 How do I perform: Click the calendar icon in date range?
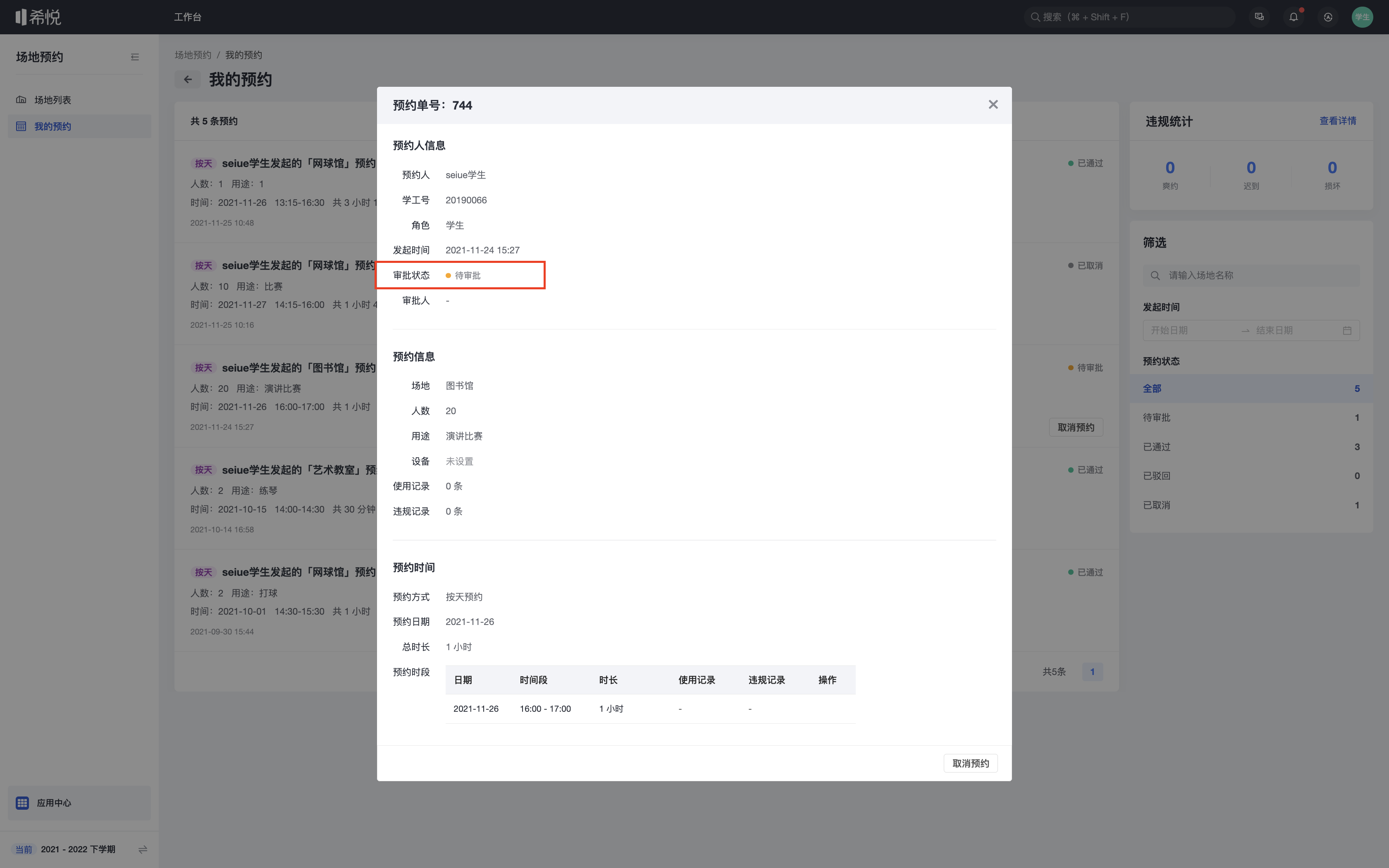click(x=1347, y=330)
